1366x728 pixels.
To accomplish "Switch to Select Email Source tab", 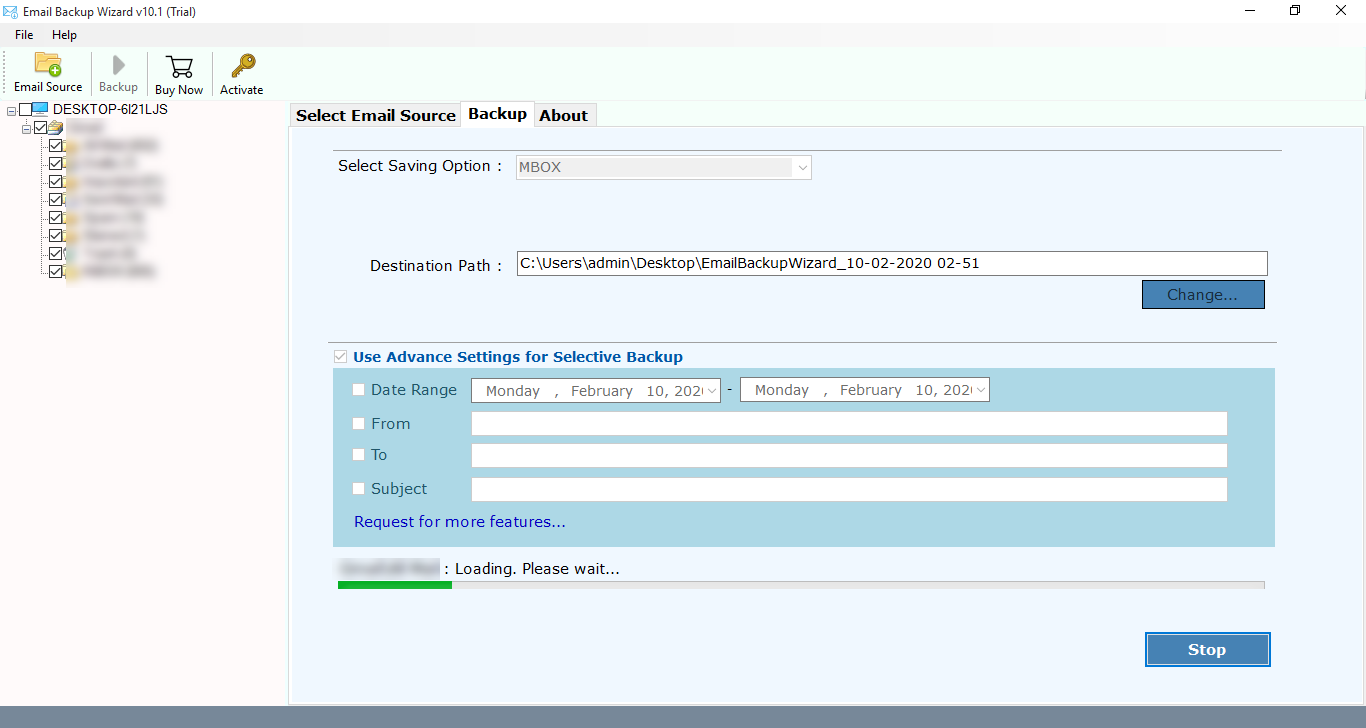I will [376, 115].
